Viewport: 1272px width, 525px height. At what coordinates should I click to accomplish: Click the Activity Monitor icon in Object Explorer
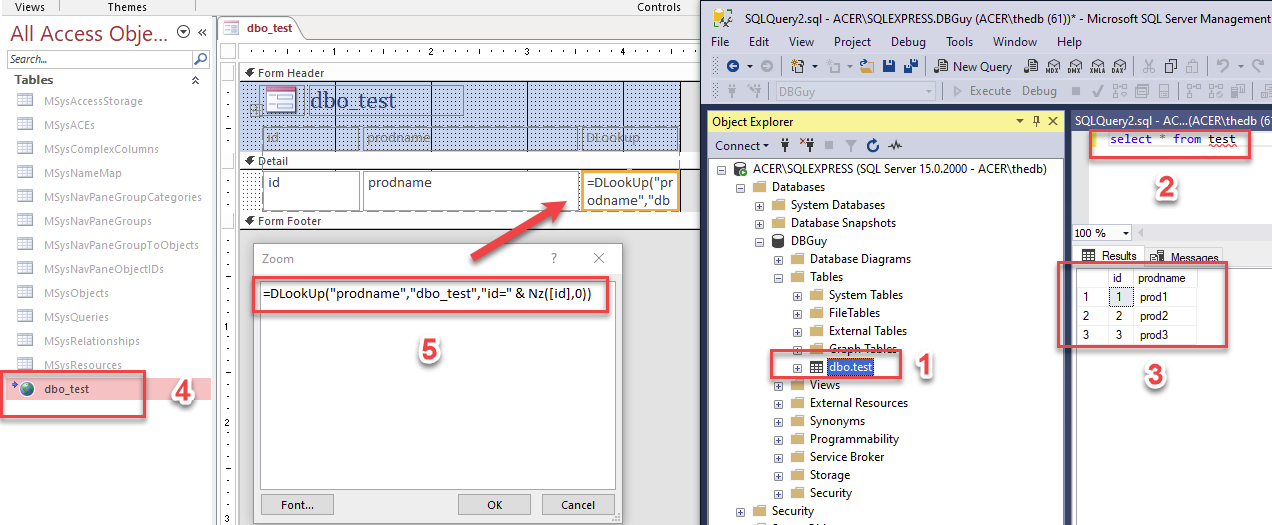click(x=896, y=145)
